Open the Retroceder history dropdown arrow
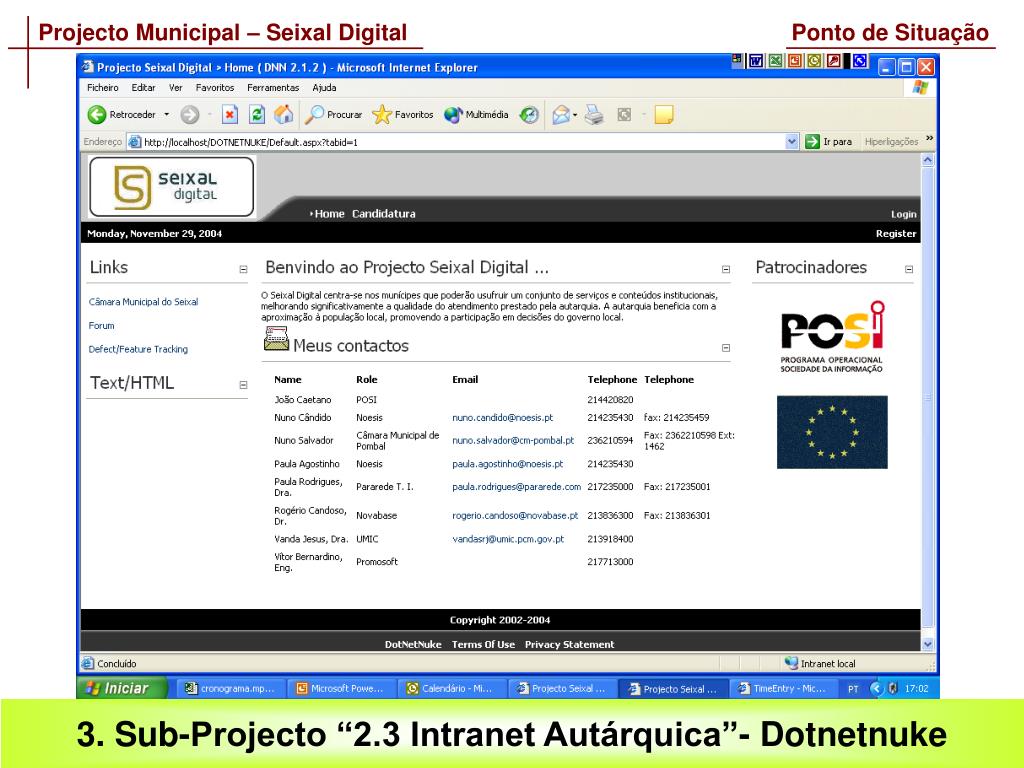 tap(167, 115)
